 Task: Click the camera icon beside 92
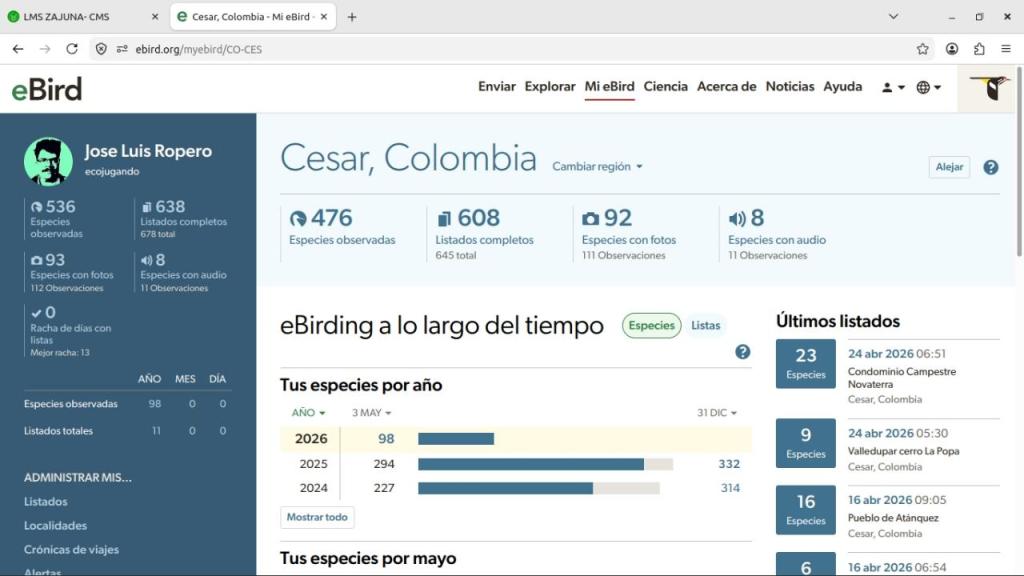590,218
